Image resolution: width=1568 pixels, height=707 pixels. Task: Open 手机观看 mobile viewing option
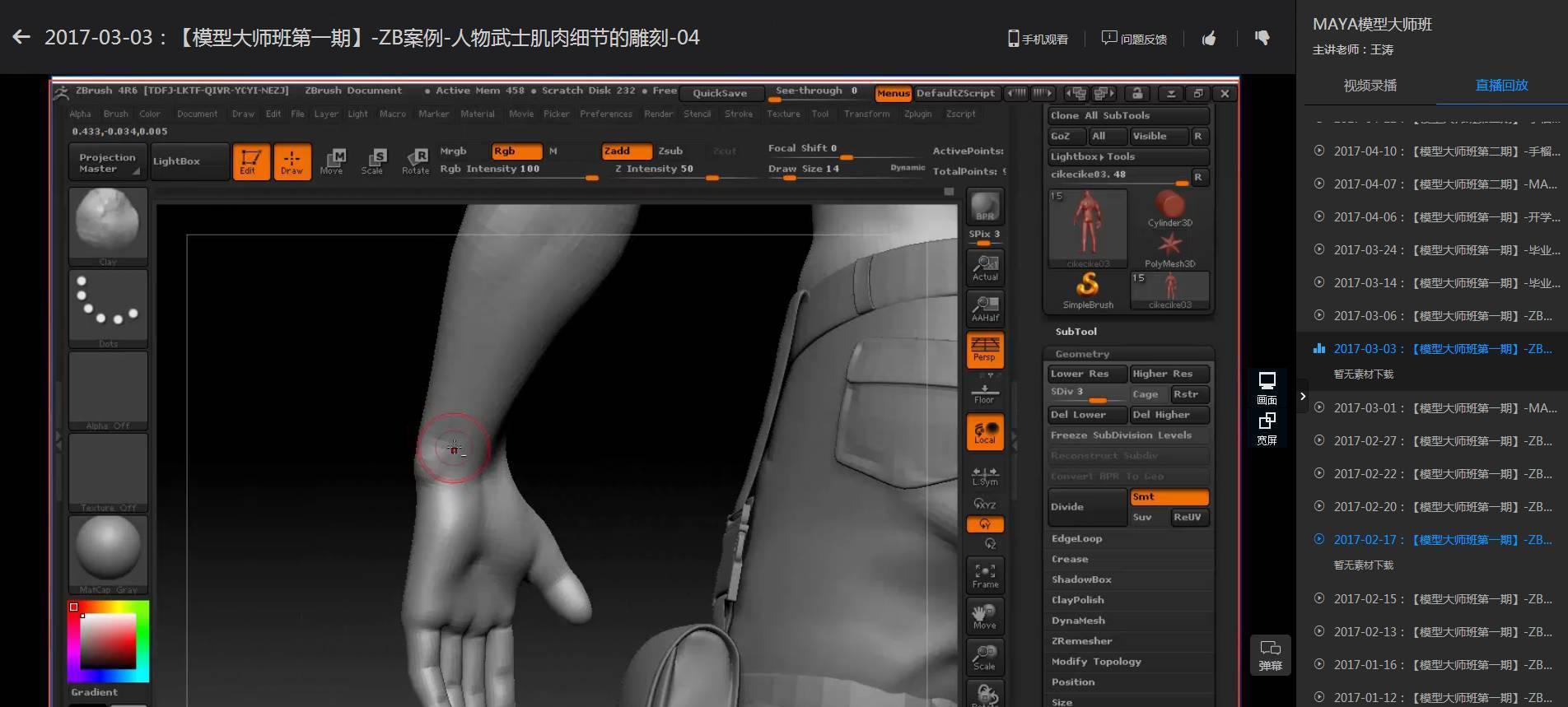[1038, 39]
